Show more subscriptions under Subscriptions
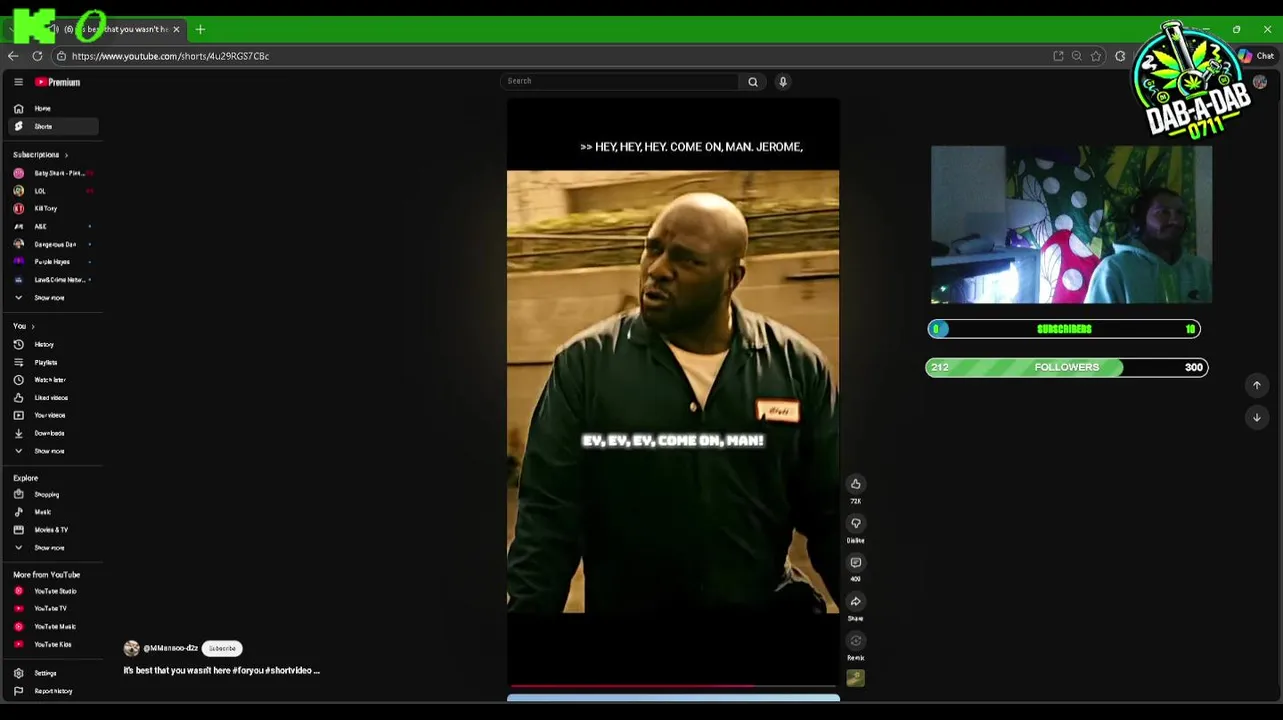1283x720 pixels. [53, 298]
